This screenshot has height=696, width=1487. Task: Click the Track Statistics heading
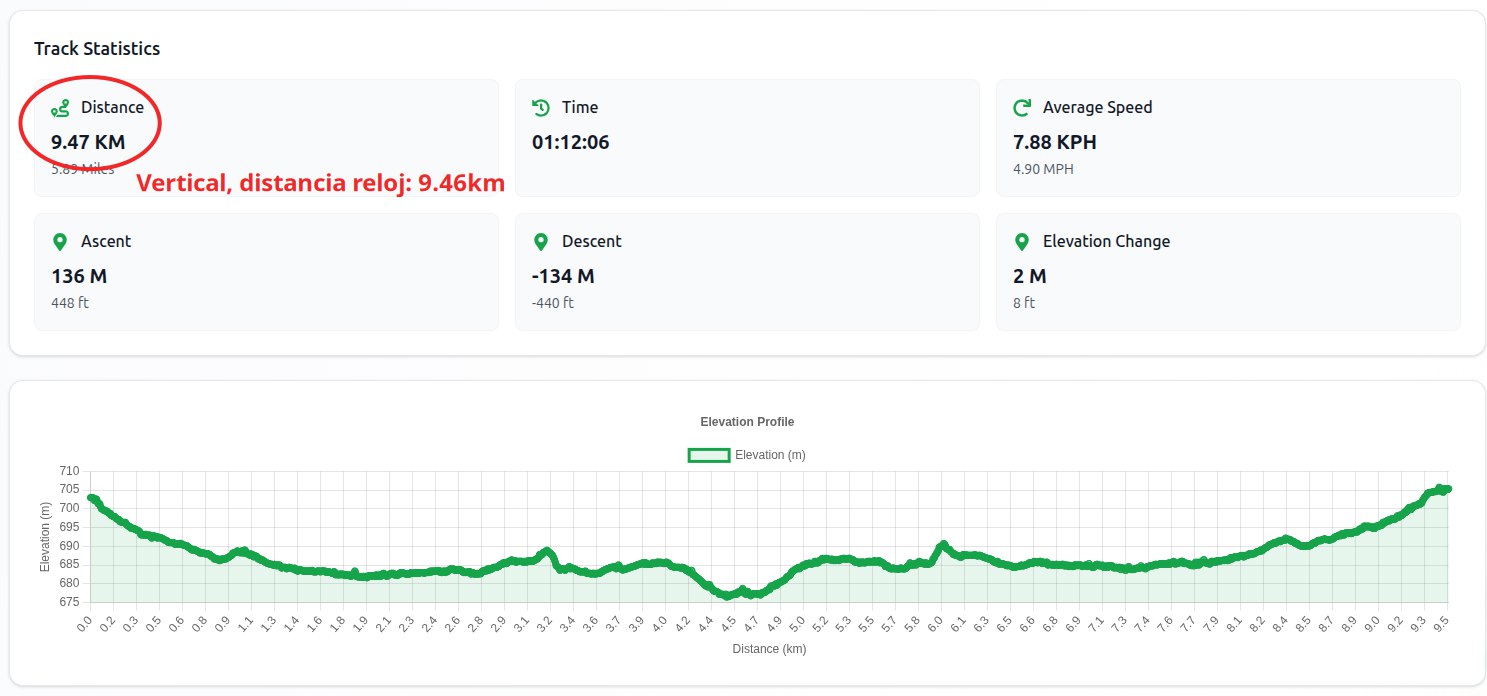tap(97, 49)
